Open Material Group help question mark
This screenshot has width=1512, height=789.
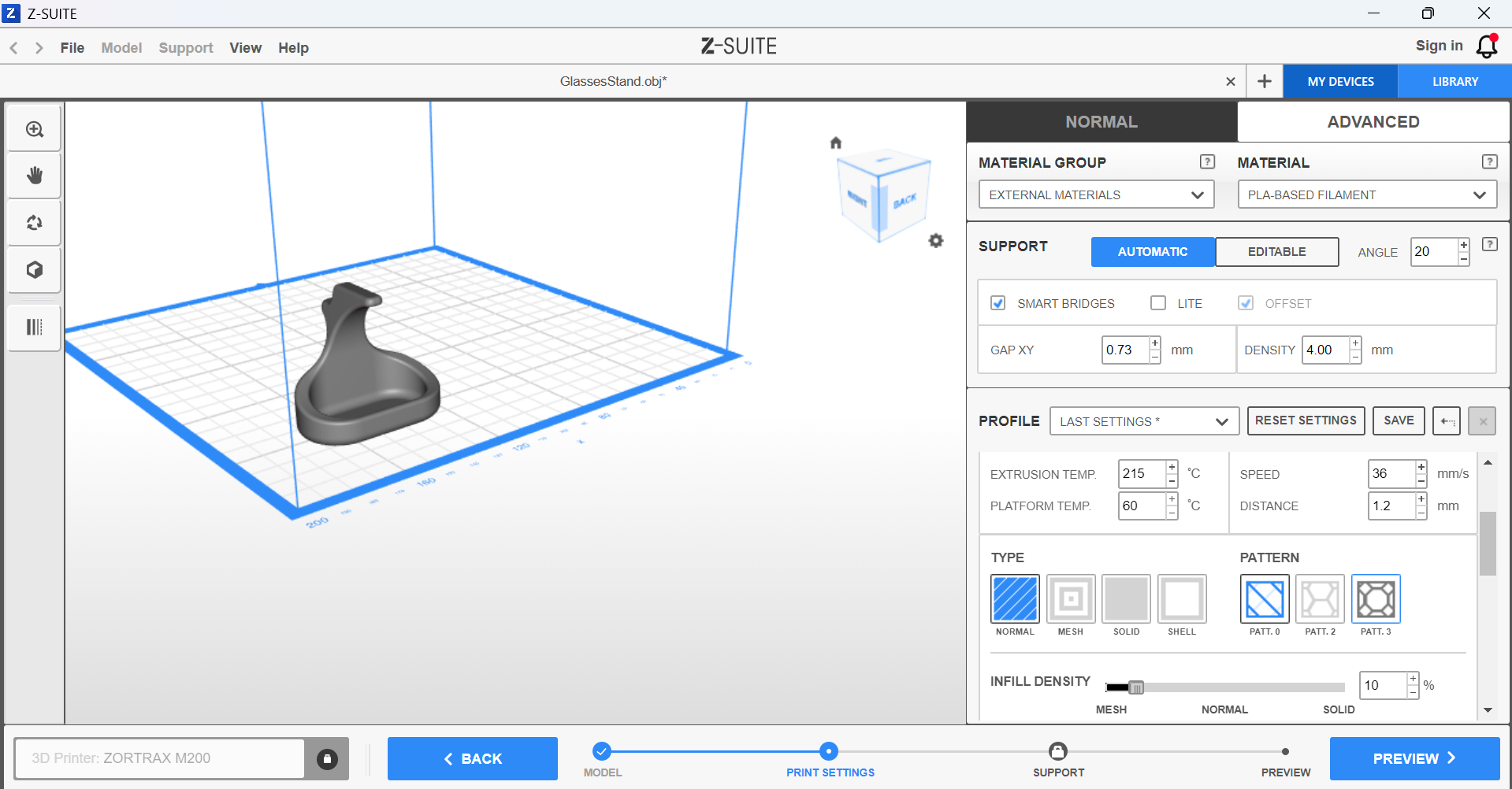click(x=1207, y=161)
